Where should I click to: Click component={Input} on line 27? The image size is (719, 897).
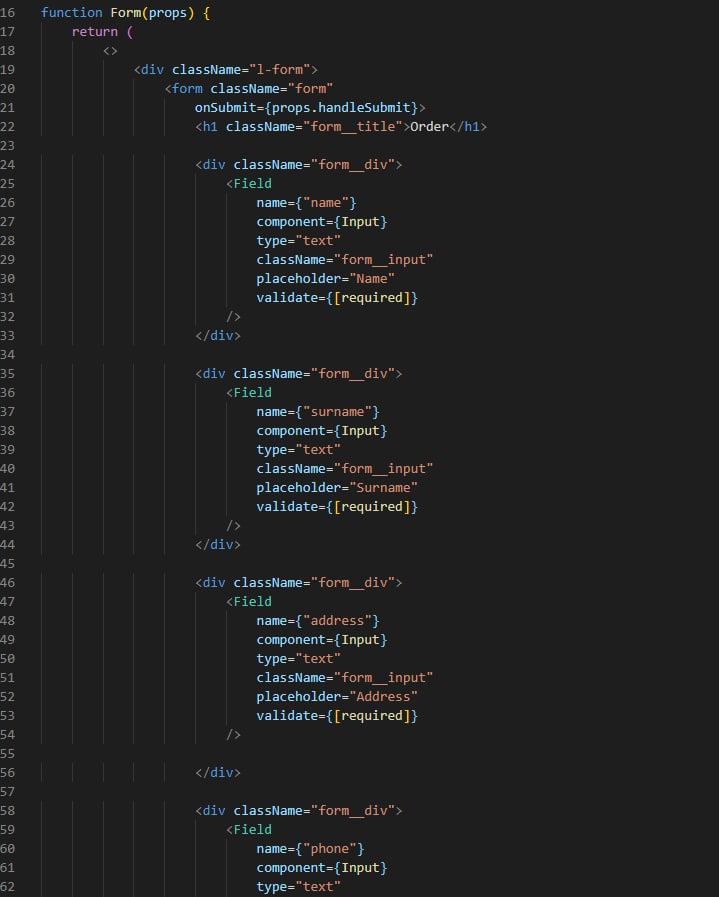322,221
